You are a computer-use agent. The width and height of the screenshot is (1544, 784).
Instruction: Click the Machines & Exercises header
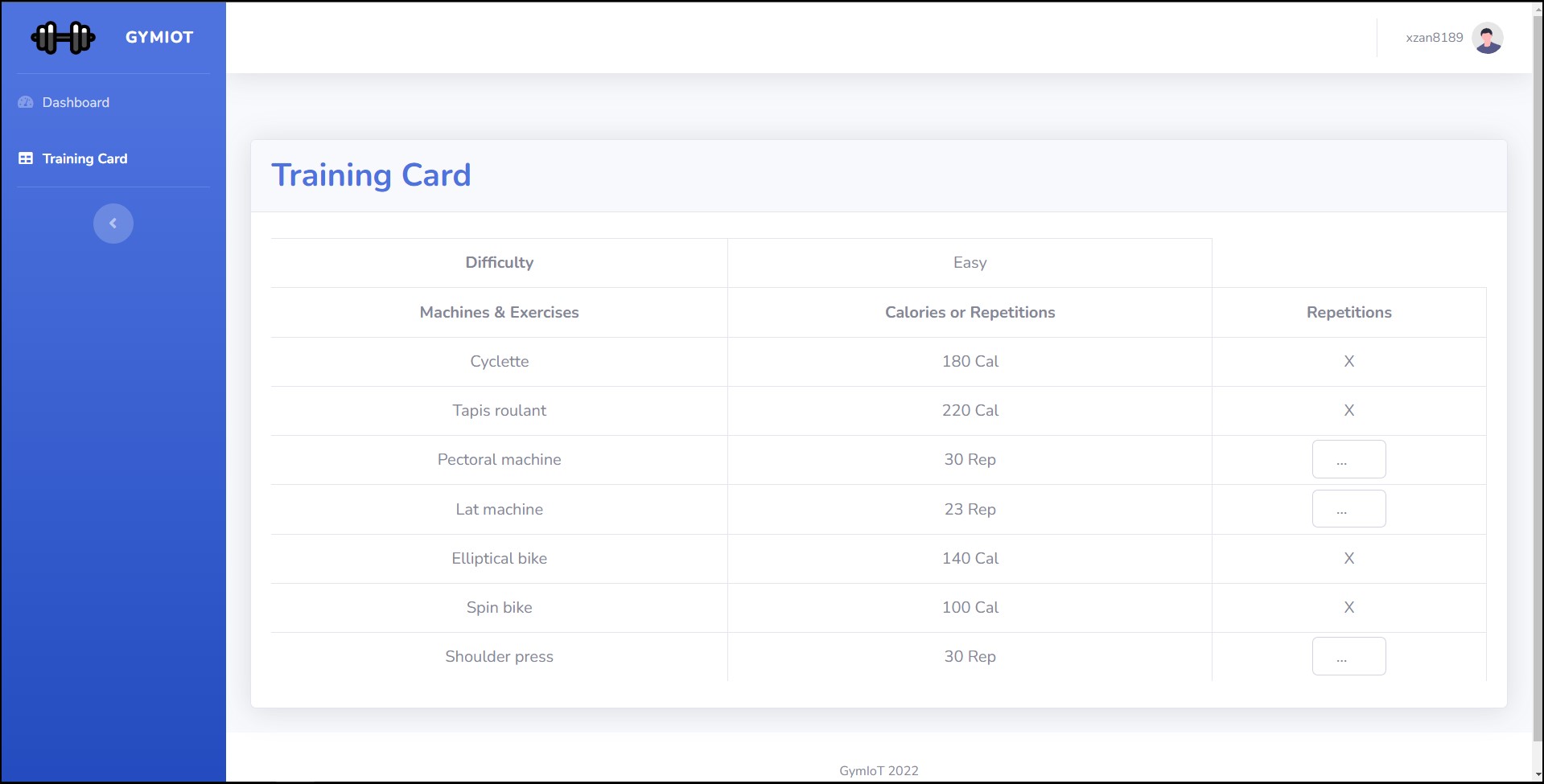pyautogui.click(x=500, y=312)
